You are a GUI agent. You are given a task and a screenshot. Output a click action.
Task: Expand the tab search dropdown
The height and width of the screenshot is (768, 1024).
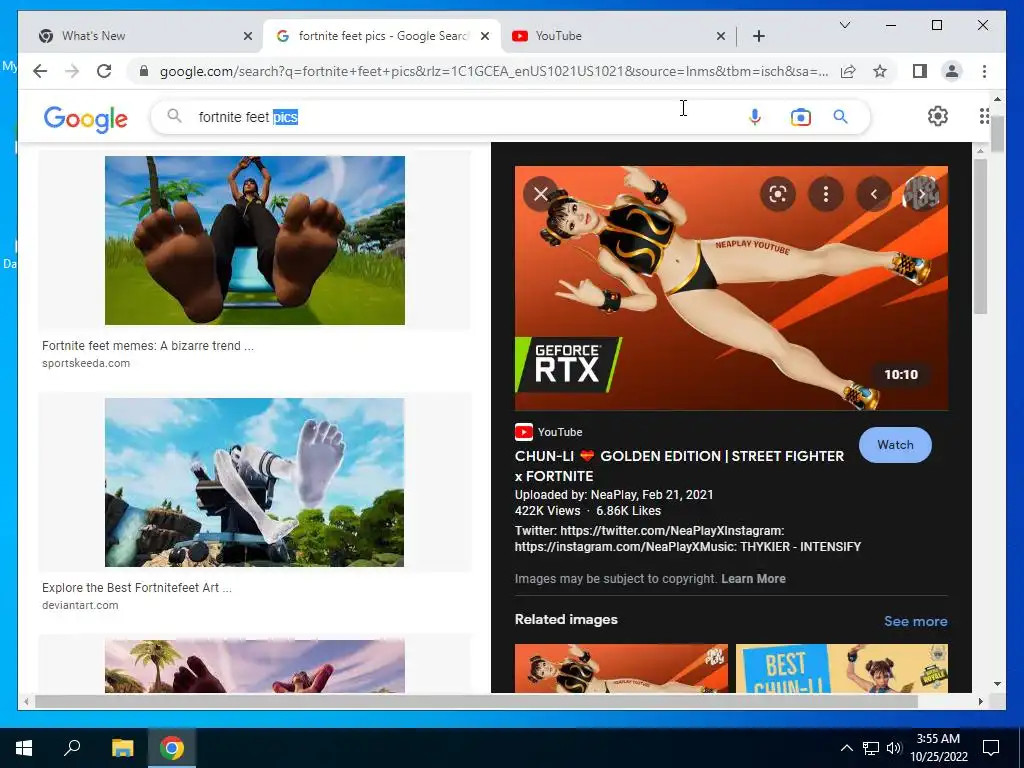(x=845, y=25)
